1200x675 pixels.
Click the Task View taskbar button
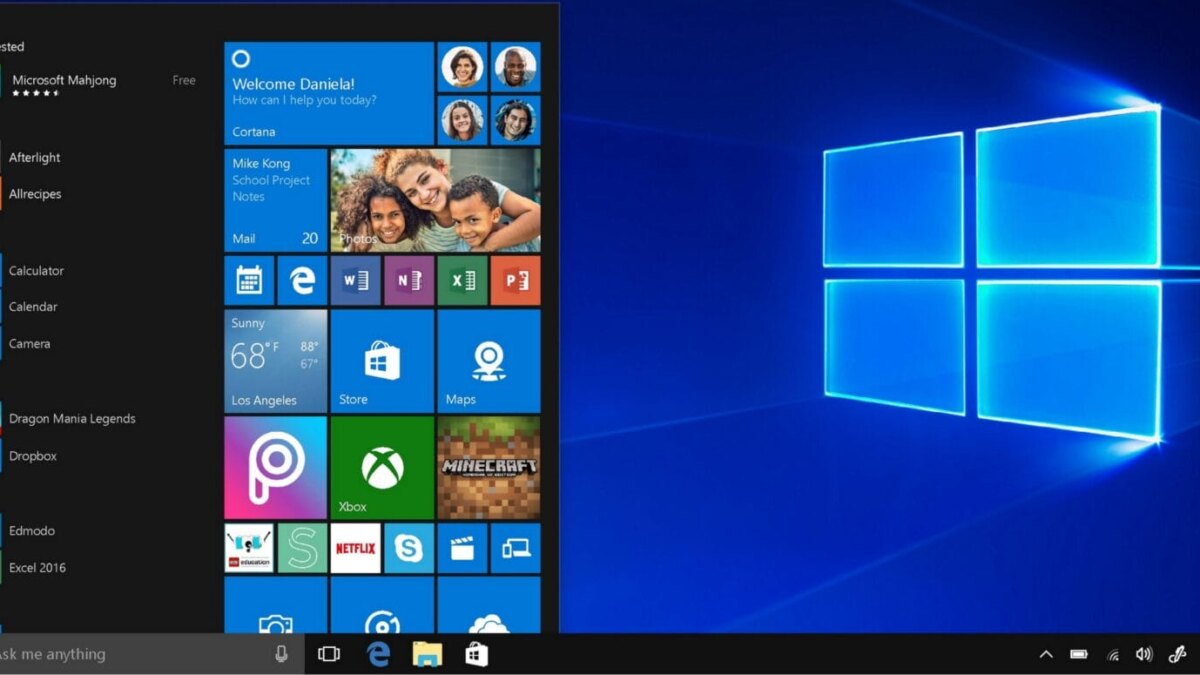pyautogui.click(x=328, y=654)
